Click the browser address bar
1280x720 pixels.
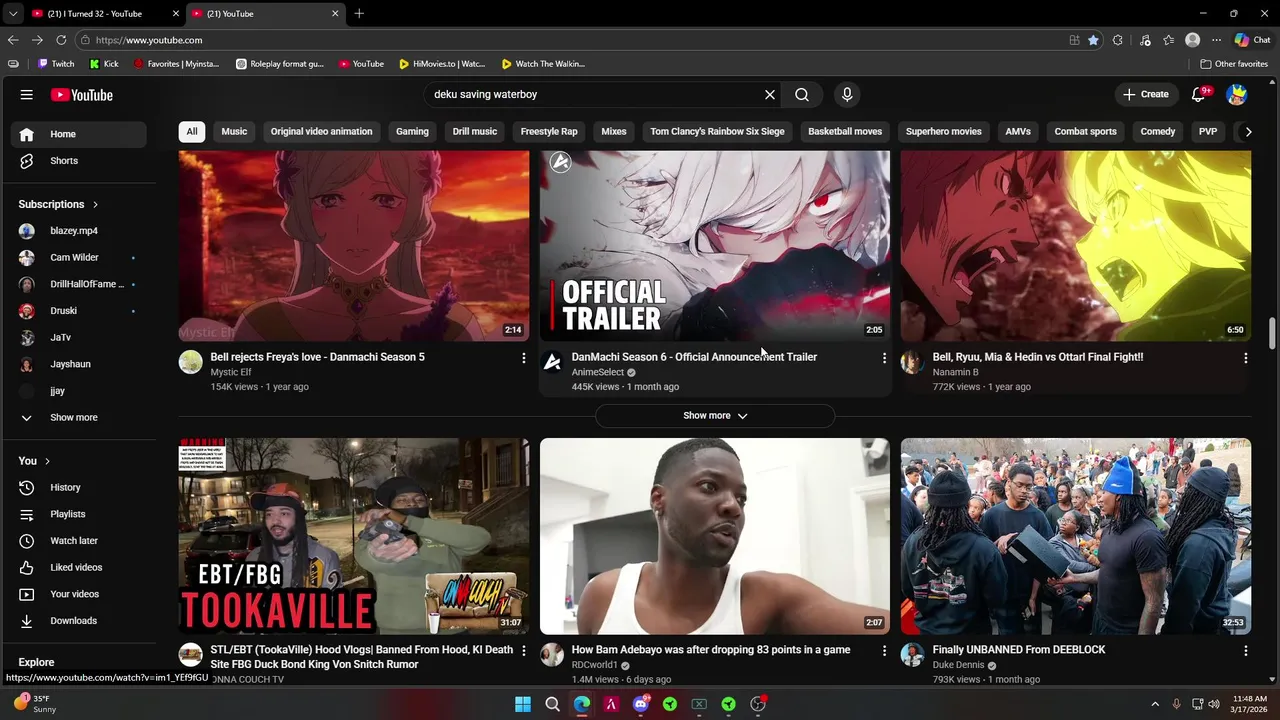(570, 40)
